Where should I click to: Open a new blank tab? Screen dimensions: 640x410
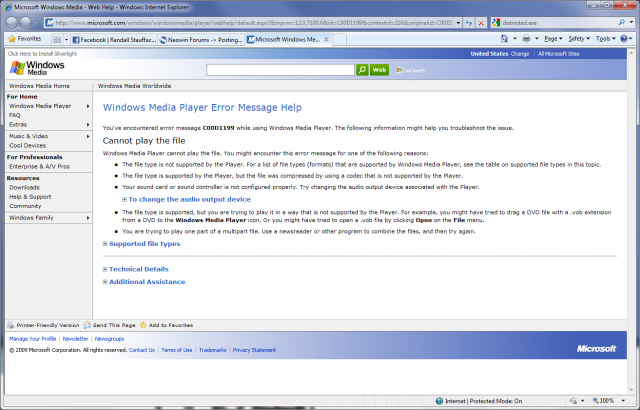pos(340,40)
